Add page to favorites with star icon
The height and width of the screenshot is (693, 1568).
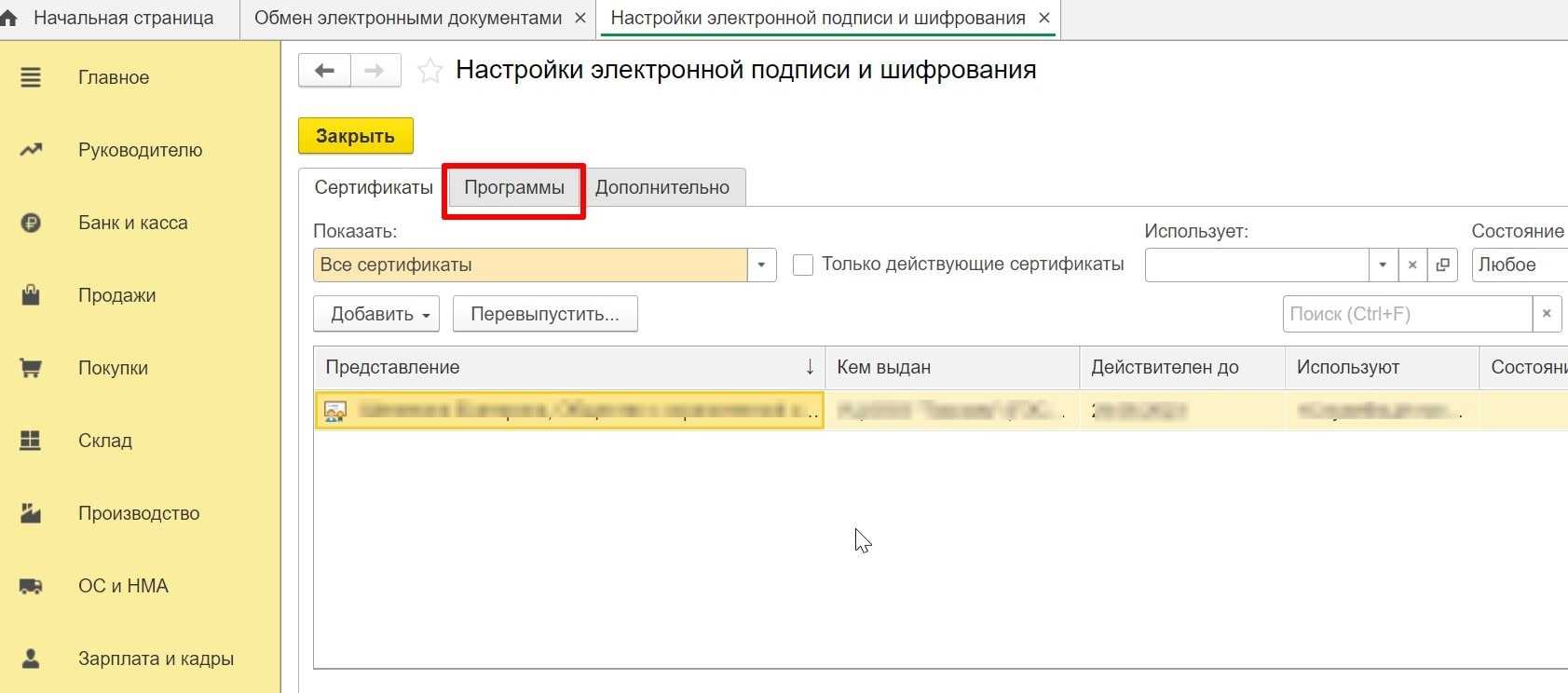tap(429, 71)
